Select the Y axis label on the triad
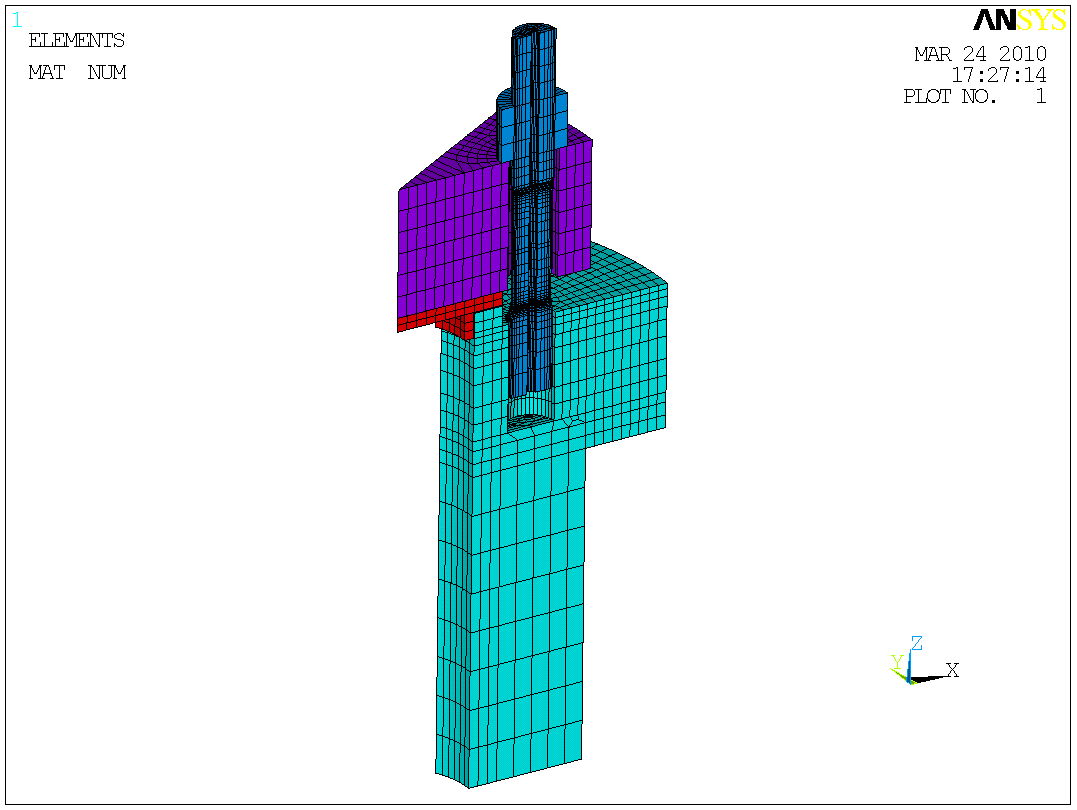The width and height of the screenshot is (1077, 810). [x=896, y=661]
